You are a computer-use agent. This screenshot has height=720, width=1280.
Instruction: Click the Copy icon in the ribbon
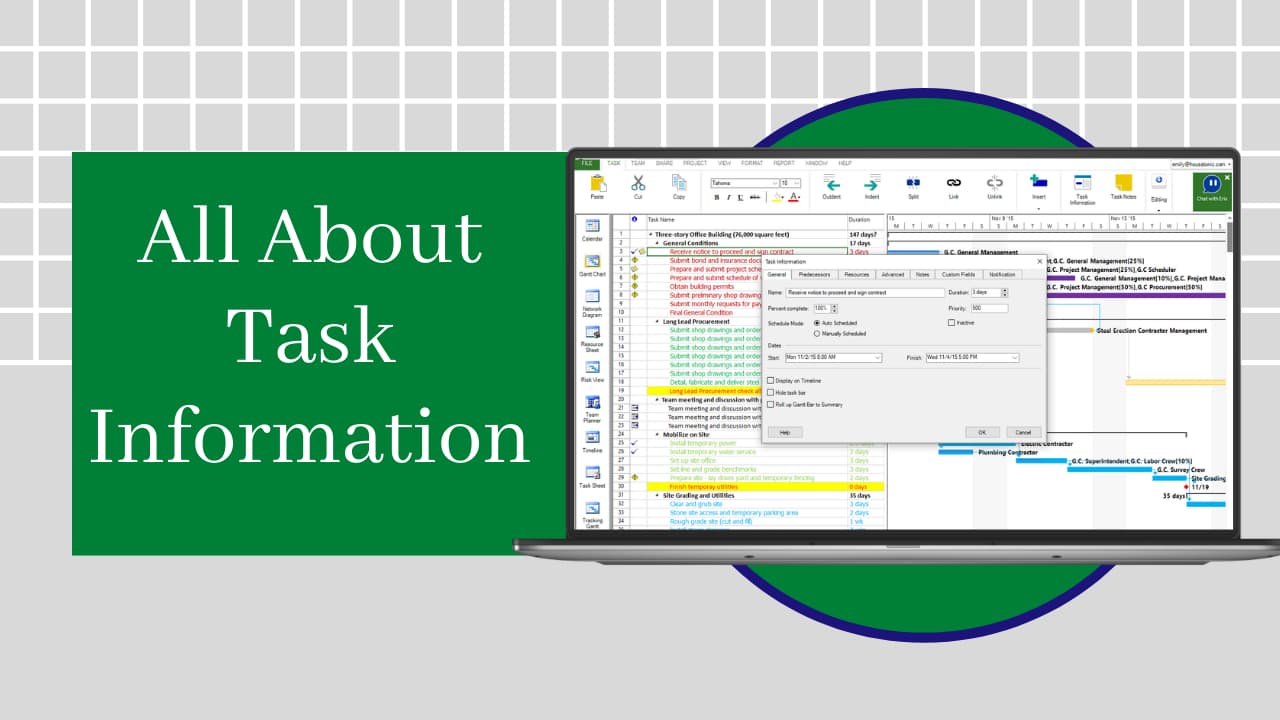click(x=679, y=183)
